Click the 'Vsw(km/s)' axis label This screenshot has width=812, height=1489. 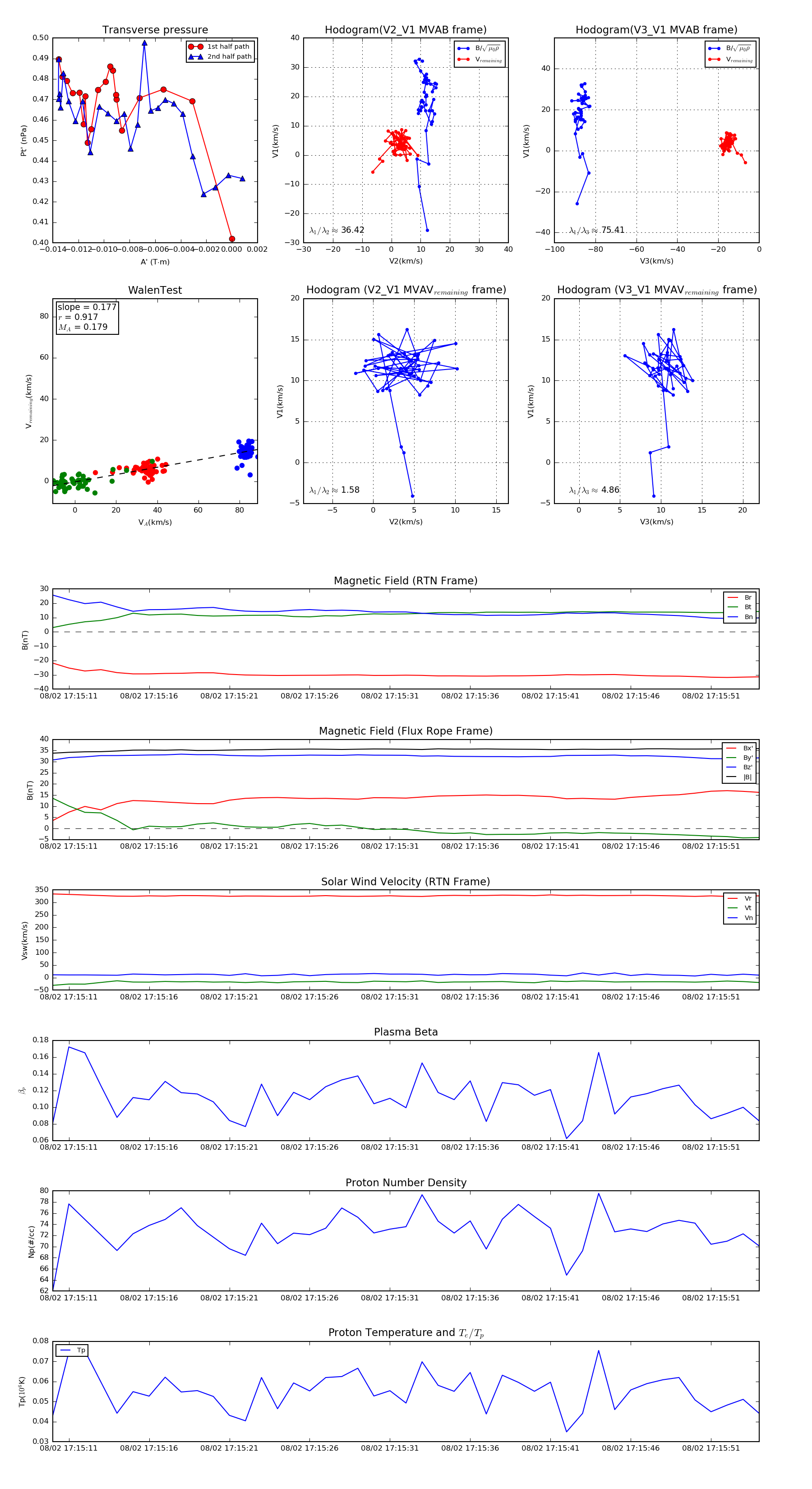pos(24,940)
